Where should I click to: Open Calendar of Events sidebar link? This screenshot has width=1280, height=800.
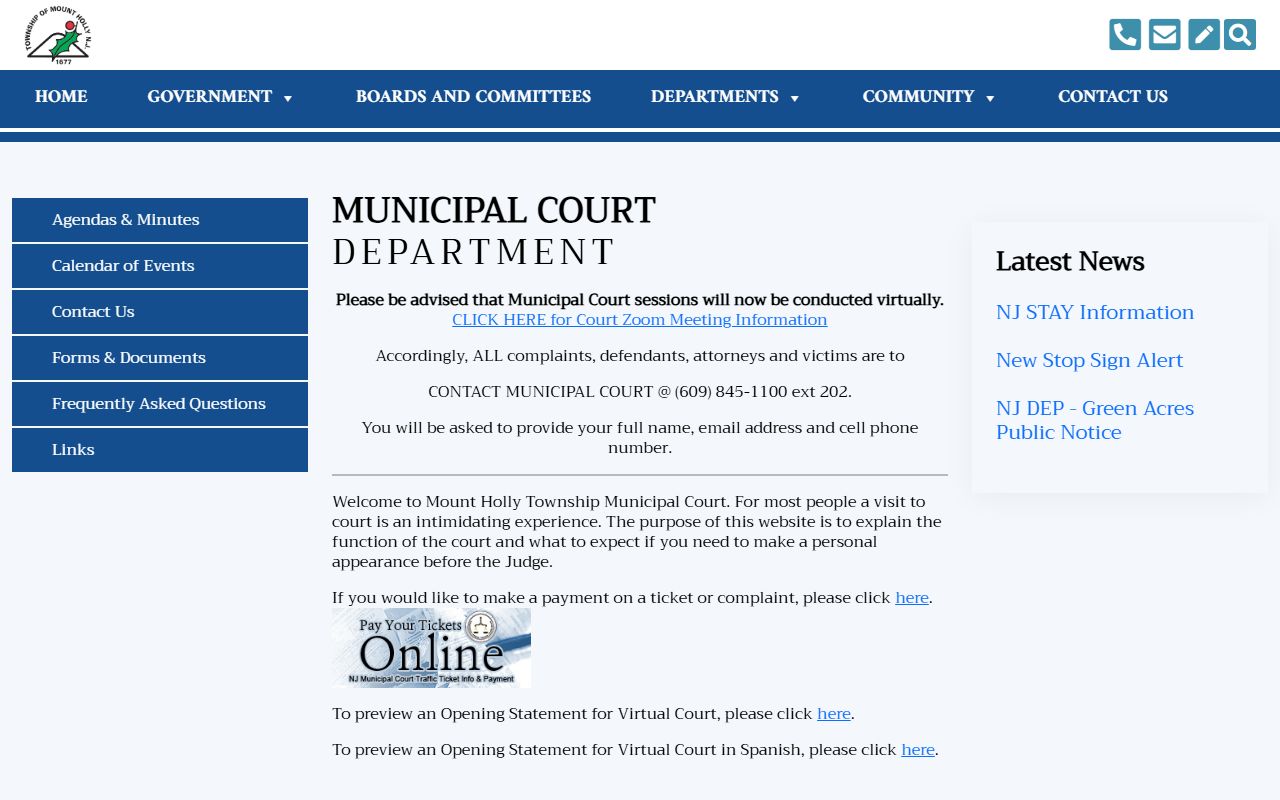[160, 266]
